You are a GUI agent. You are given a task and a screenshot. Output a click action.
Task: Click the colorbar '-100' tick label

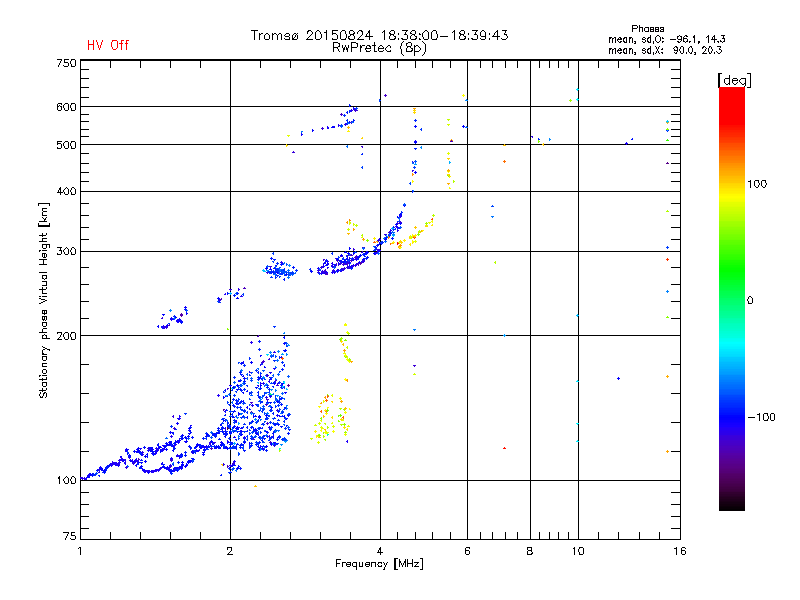tap(761, 417)
